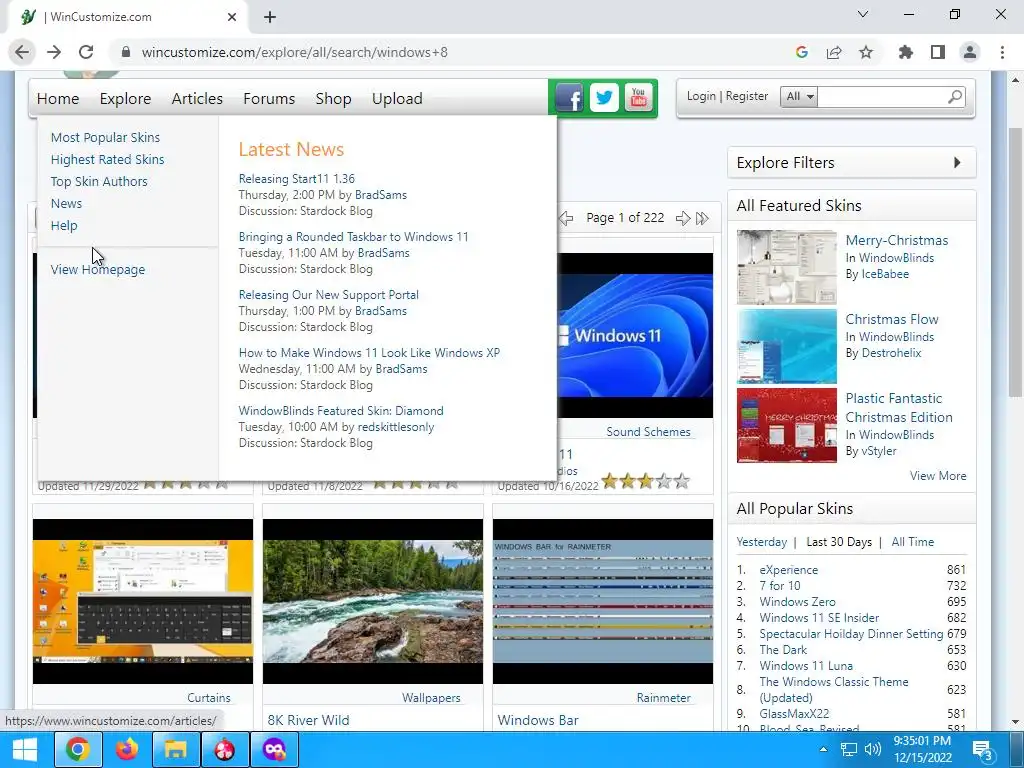The image size is (1024, 768).
Task: Open the Chrome profile avatar
Action: click(970, 52)
